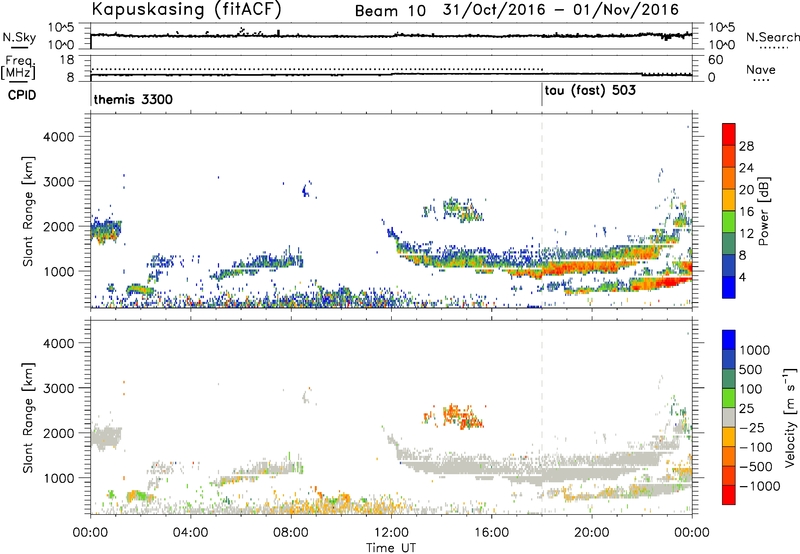The image size is (800, 554).
Task: Click the blue bottom of the Power colorbar
Action: [729, 287]
